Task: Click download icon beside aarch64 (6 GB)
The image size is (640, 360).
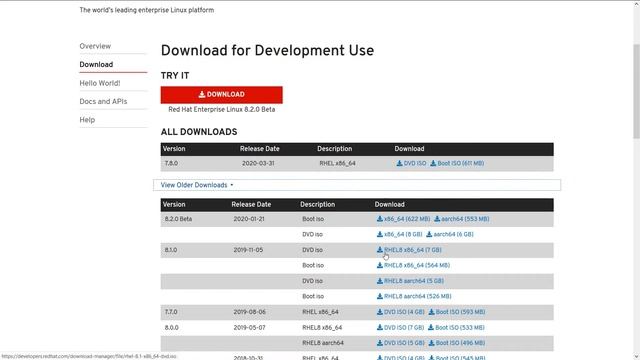Action: tap(429, 234)
